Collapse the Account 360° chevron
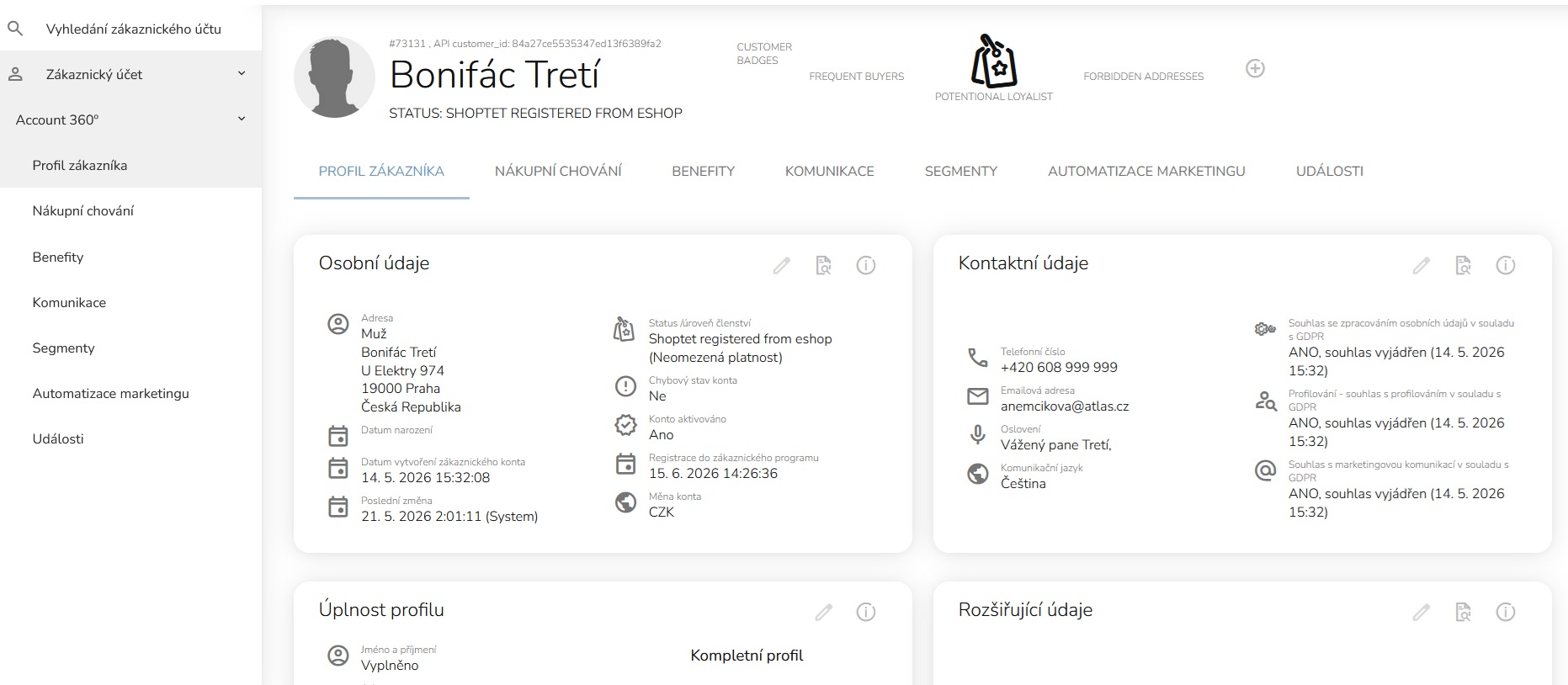This screenshot has height=685, width=1568. [242, 119]
